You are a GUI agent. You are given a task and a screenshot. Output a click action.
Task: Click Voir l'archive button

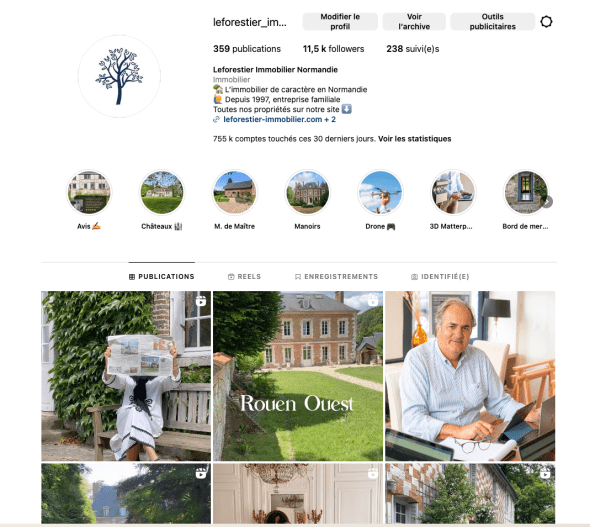point(414,21)
